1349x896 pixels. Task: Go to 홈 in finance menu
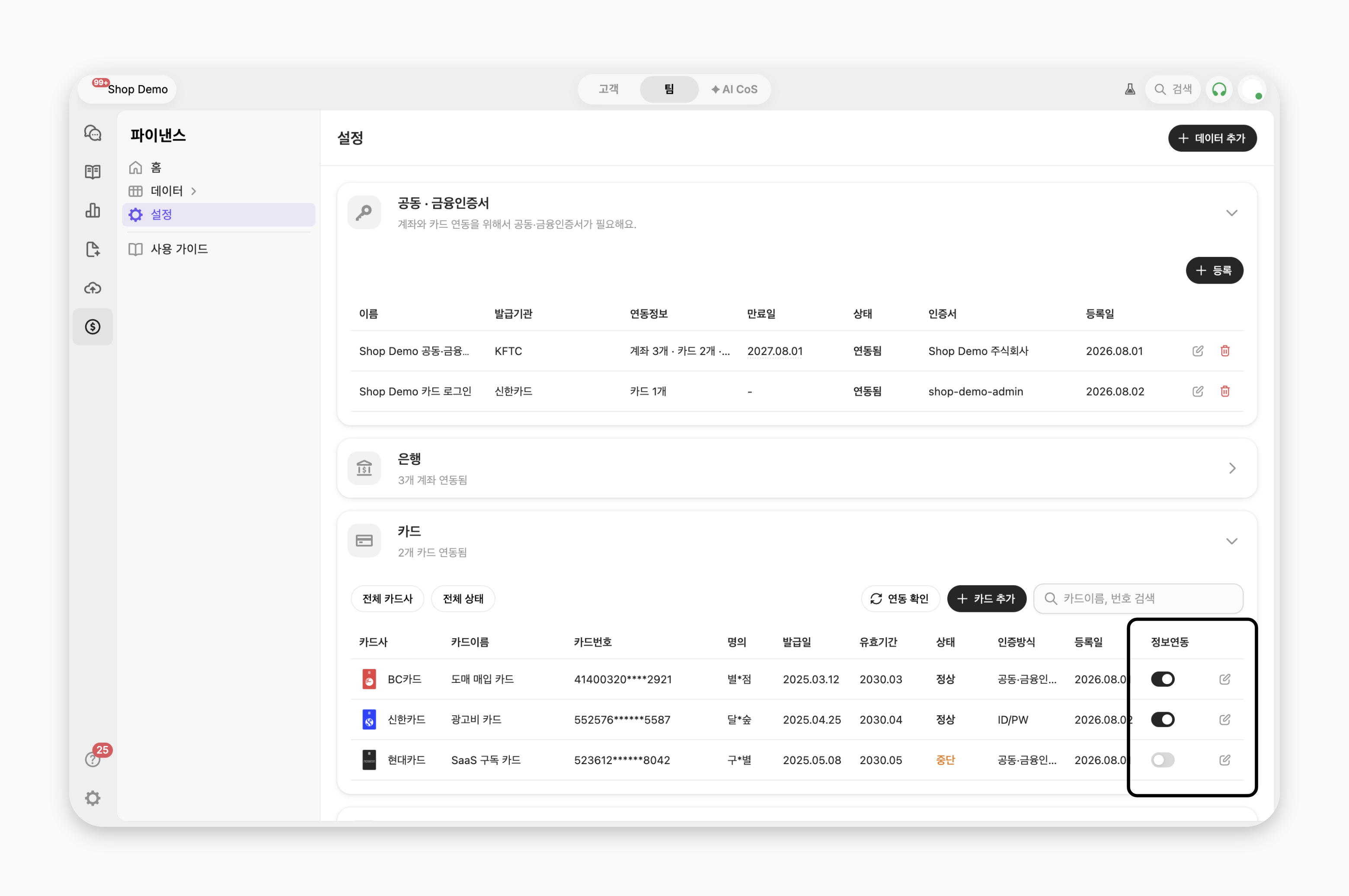coord(219,167)
